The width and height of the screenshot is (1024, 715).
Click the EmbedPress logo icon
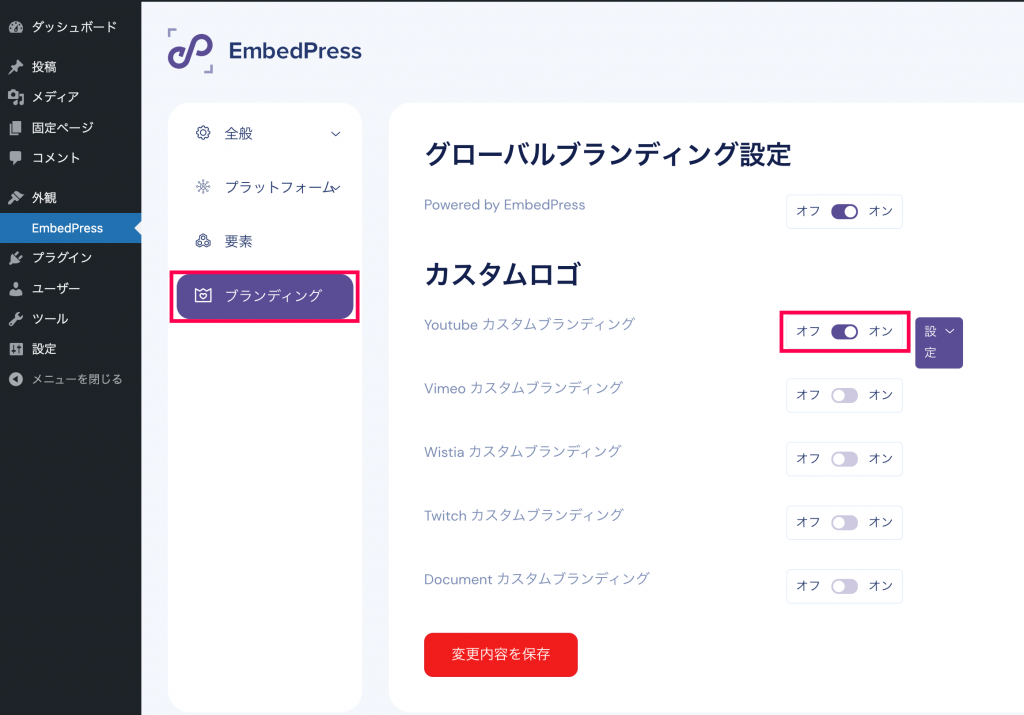point(190,51)
